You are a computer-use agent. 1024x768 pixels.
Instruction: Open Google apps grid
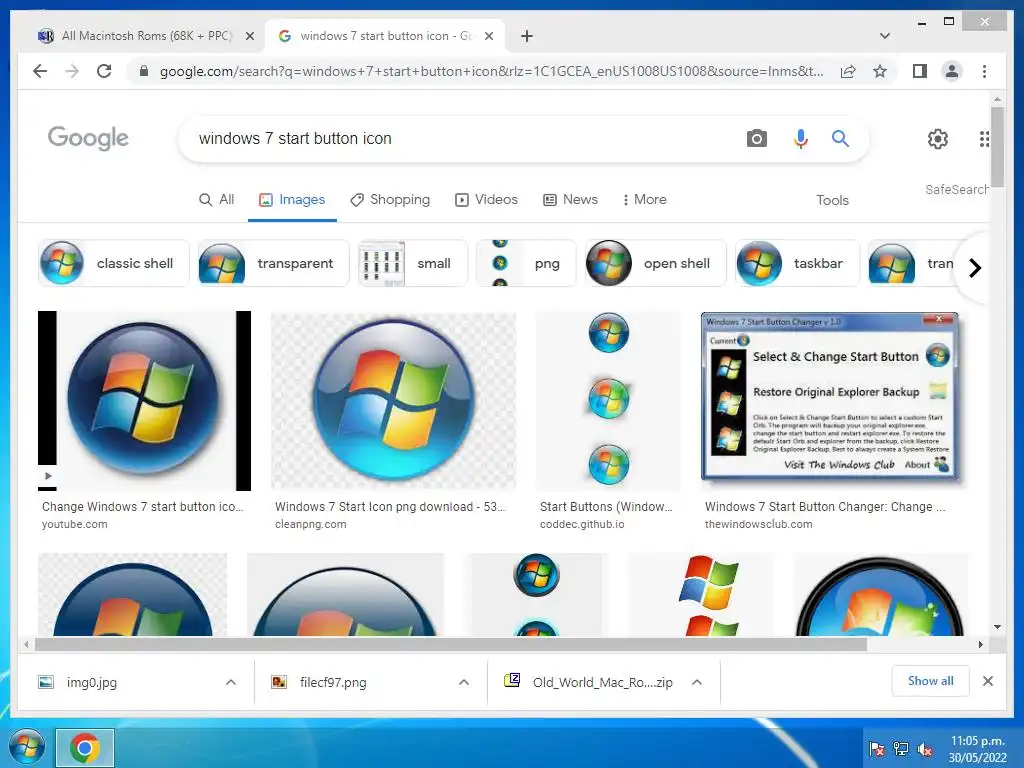(984, 138)
